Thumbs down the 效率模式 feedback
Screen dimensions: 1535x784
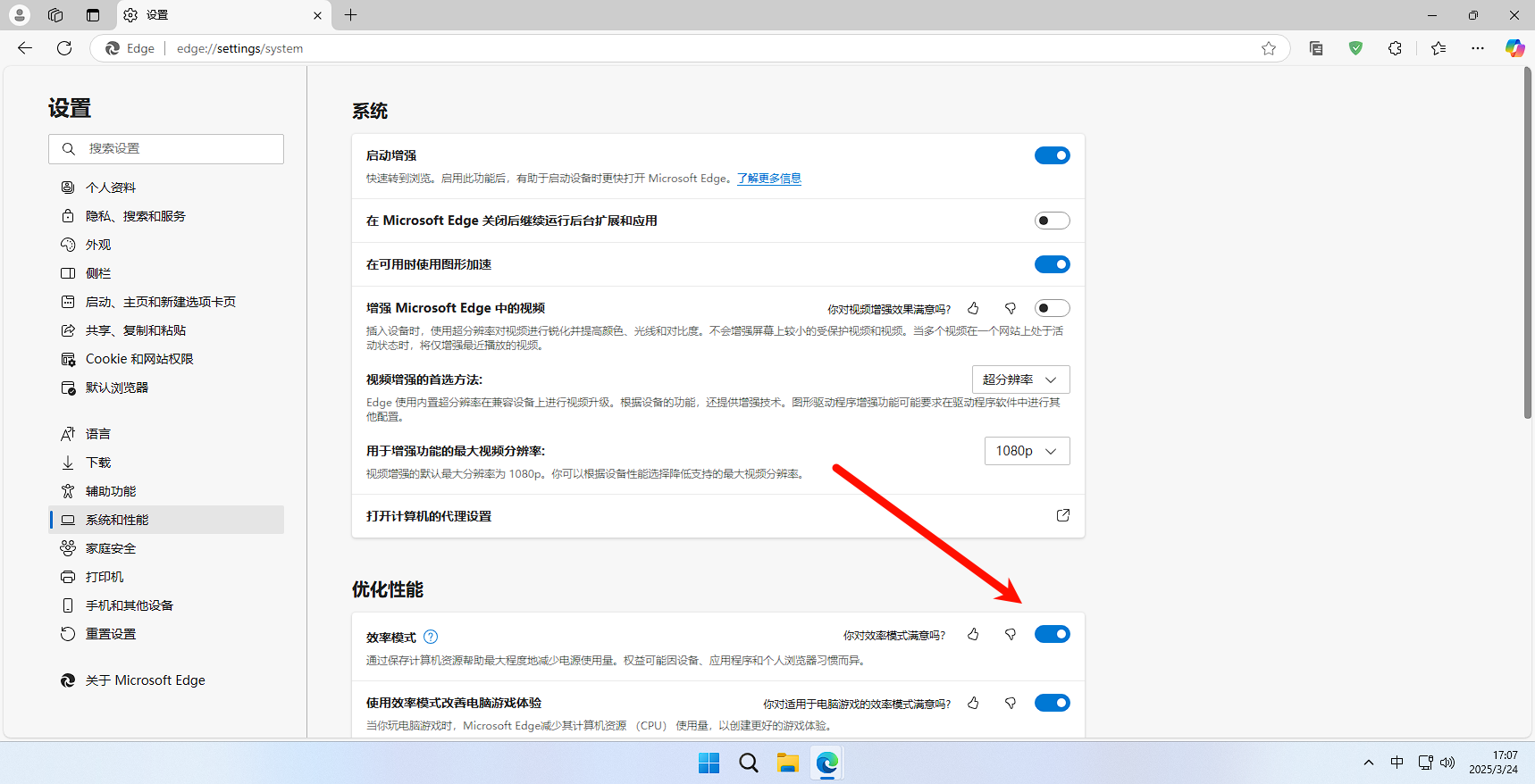point(1011,634)
